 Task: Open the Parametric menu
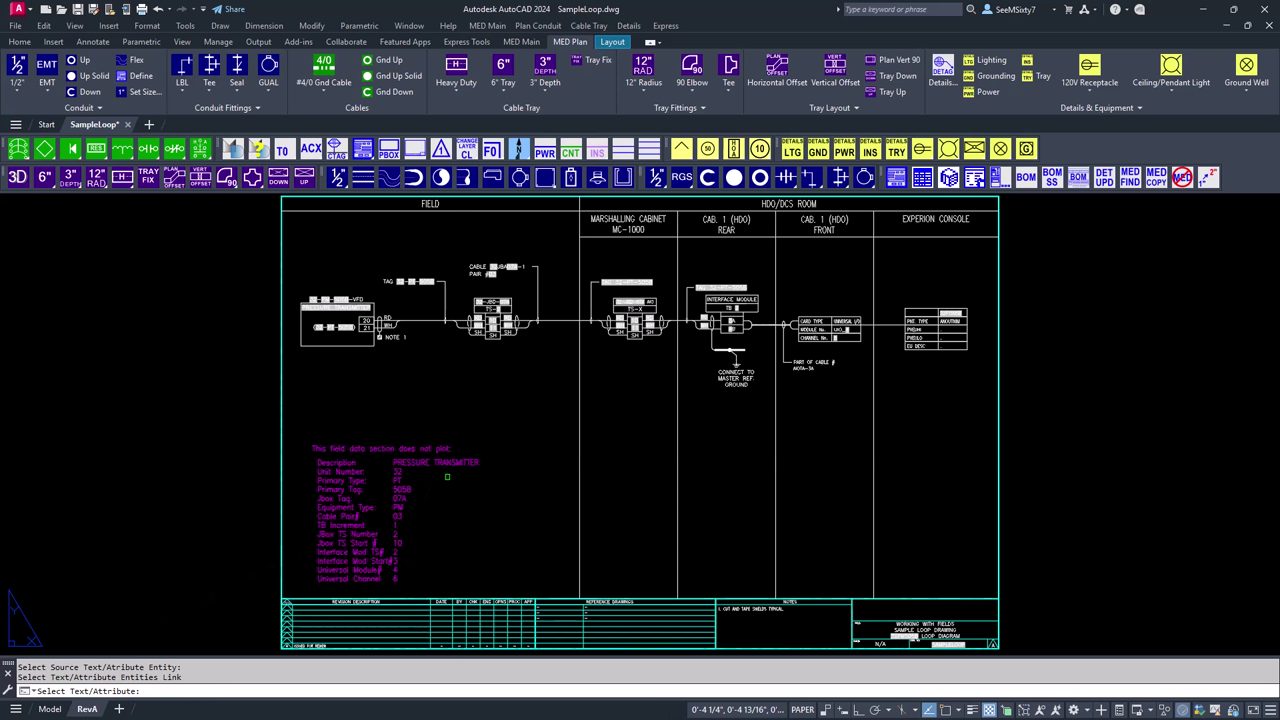tap(359, 26)
